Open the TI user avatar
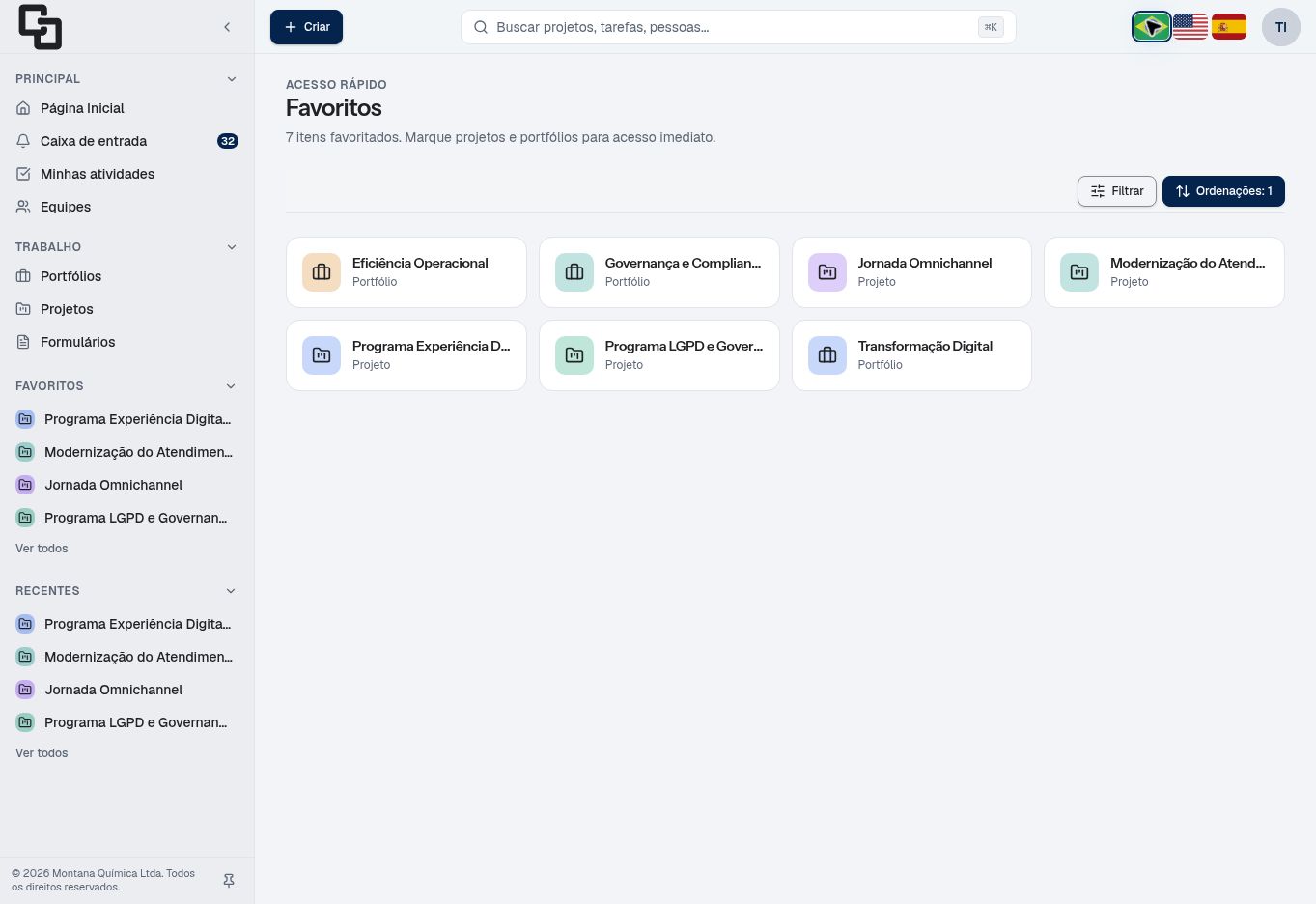Screen dimensions: 1316x904 click(1281, 27)
